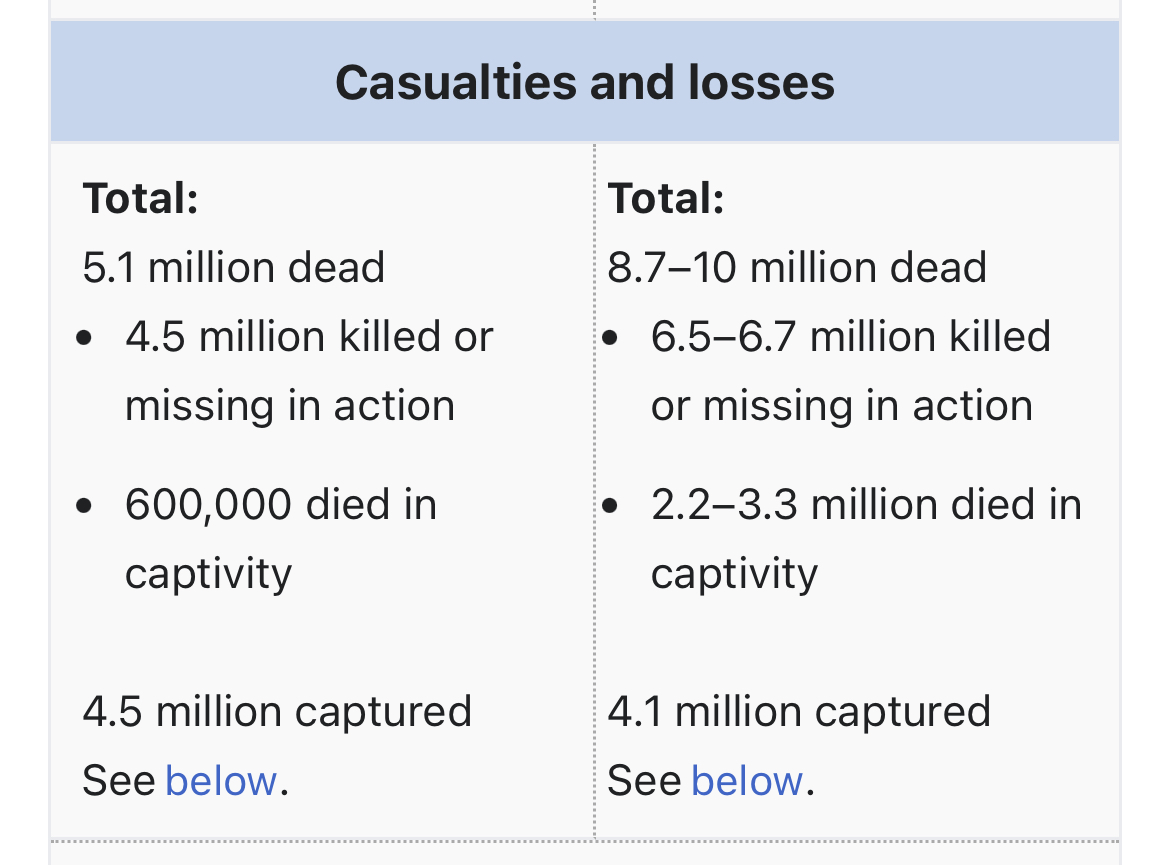Viewport: 1170px width, 865px height.
Task: Click the '2.2–3.3 million died in' entry
Action: tap(866, 504)
